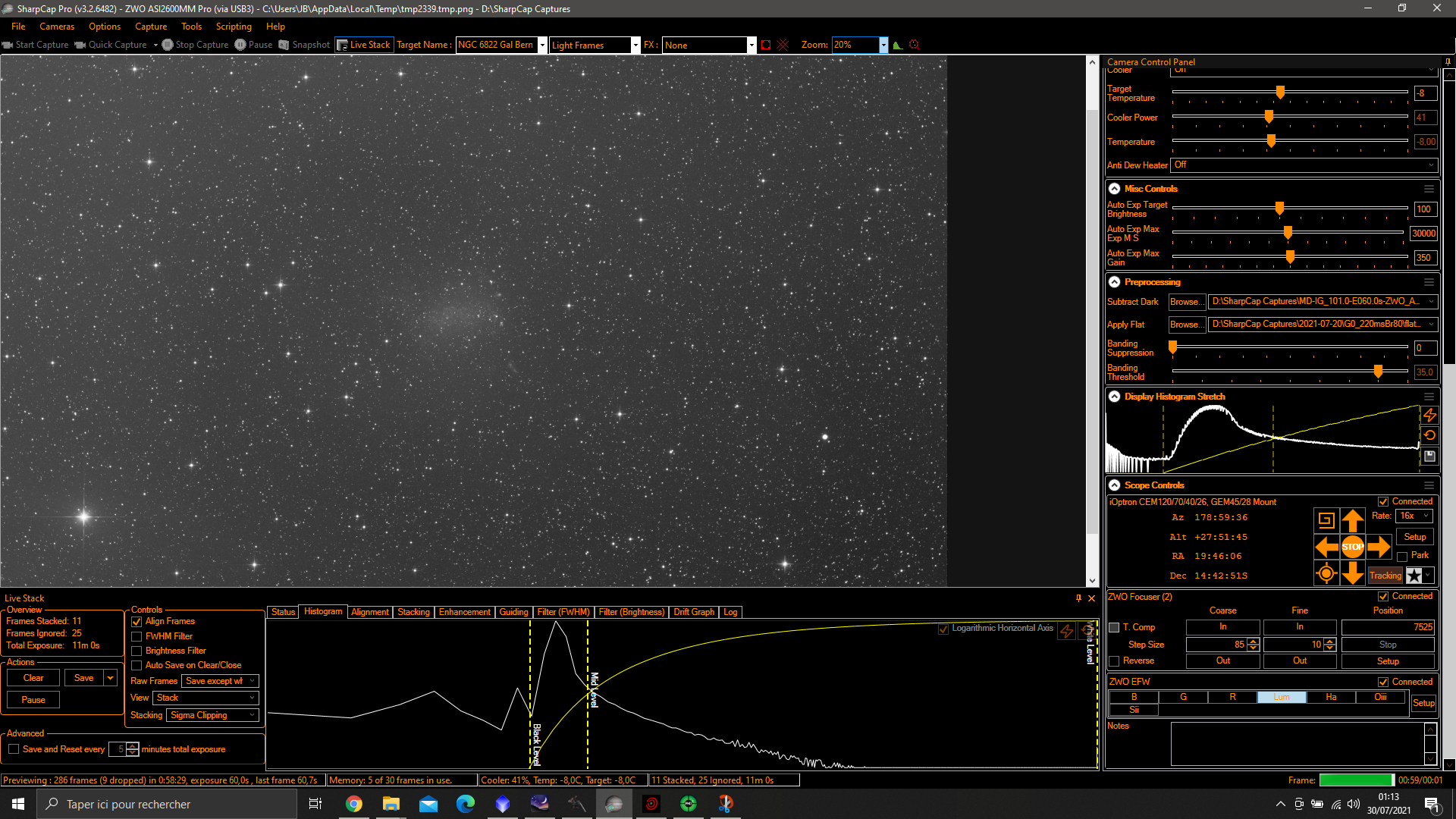Collapse the Scope Controls section
This screenshot has width=1456, height=819.
[x=1114, y=485]
